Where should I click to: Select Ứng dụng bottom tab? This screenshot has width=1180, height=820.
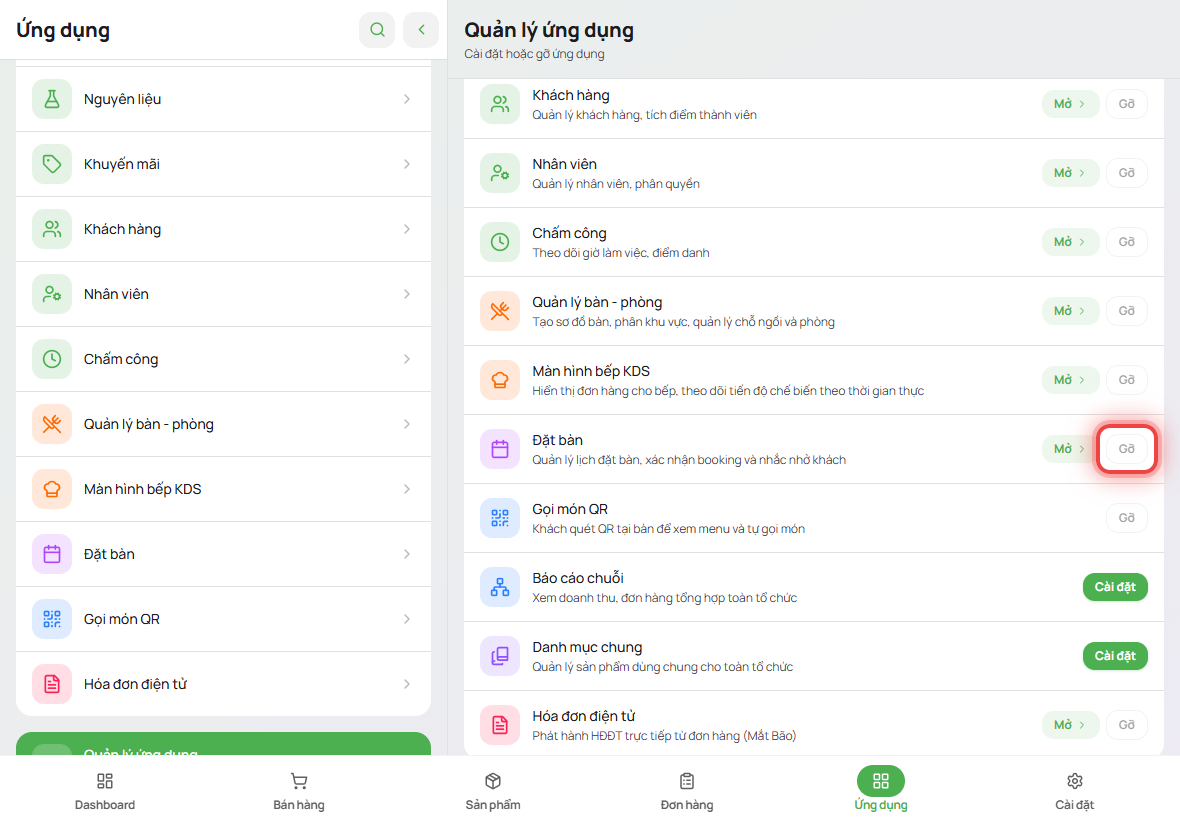(880, 790)
